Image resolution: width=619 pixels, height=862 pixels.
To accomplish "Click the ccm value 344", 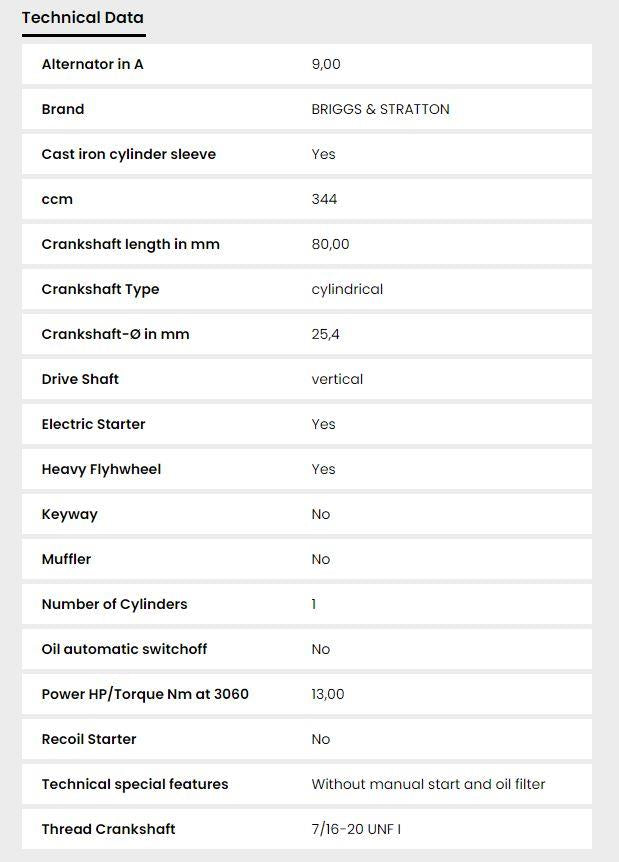I will 324,199.
